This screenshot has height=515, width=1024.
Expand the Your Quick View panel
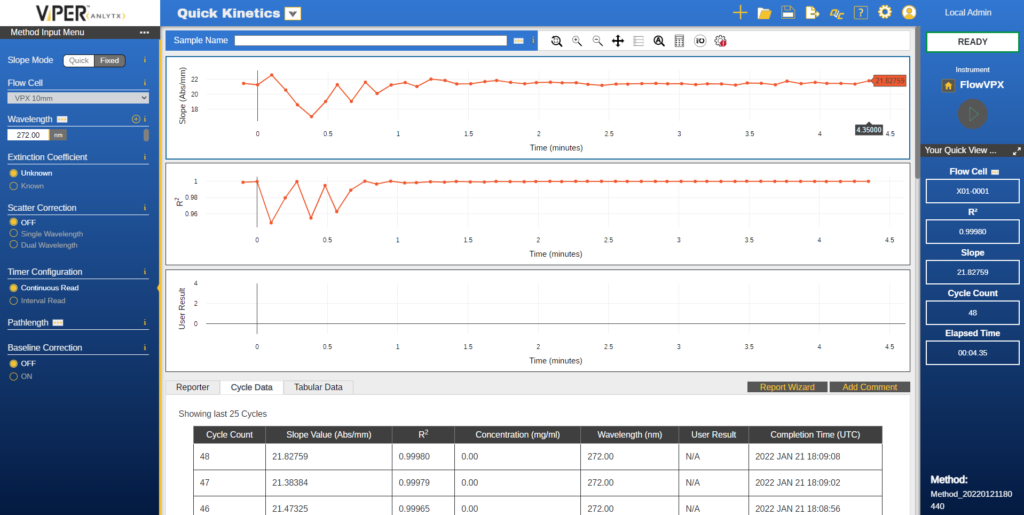[1016, 151]
